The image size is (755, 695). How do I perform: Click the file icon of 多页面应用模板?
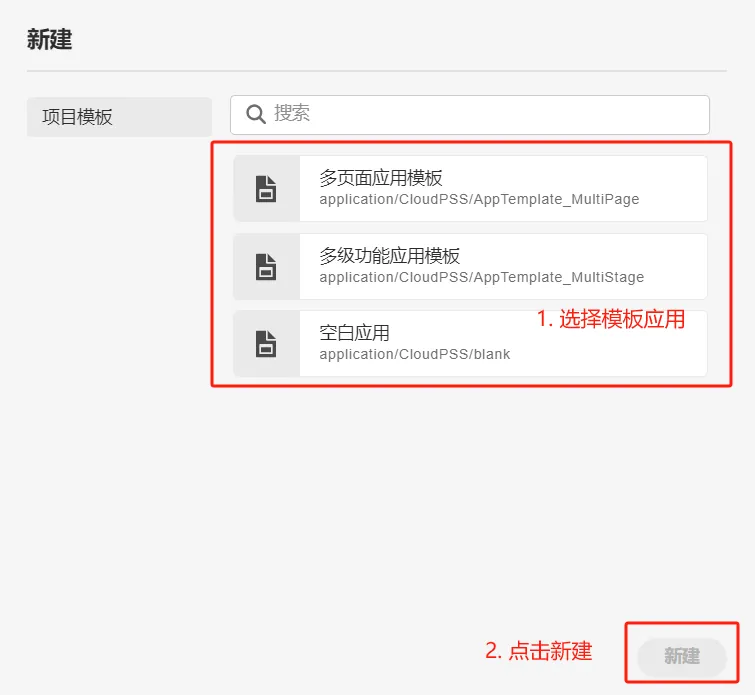click(266, 189)
